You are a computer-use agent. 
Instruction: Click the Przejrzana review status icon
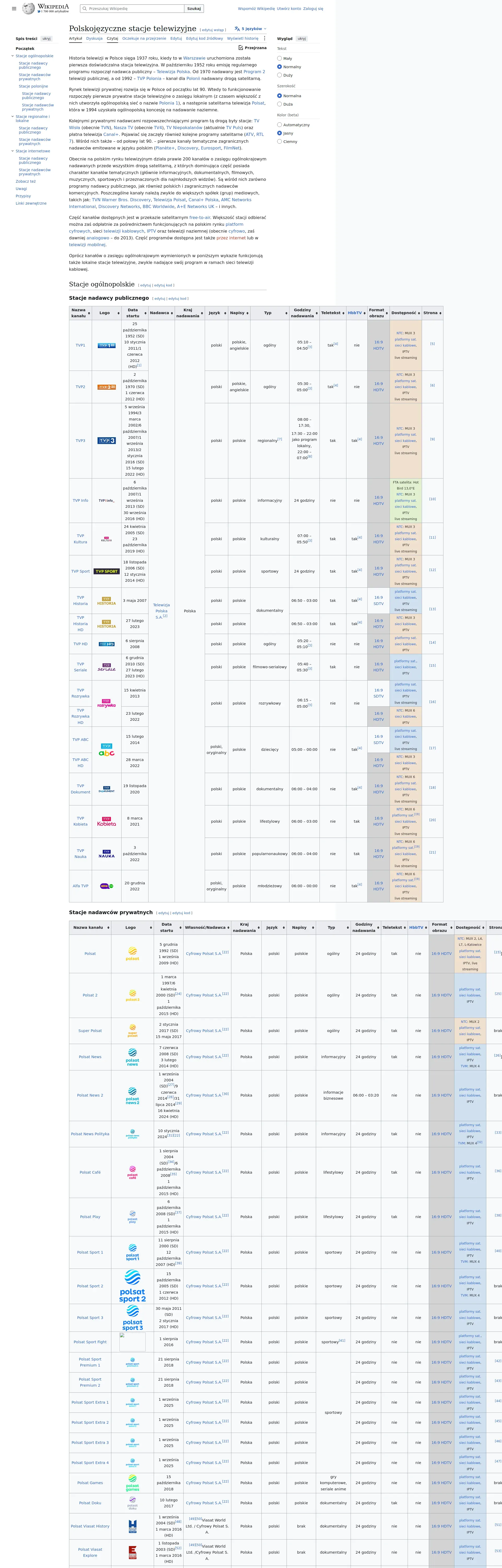pyautogui.click(x=241, y=48)
